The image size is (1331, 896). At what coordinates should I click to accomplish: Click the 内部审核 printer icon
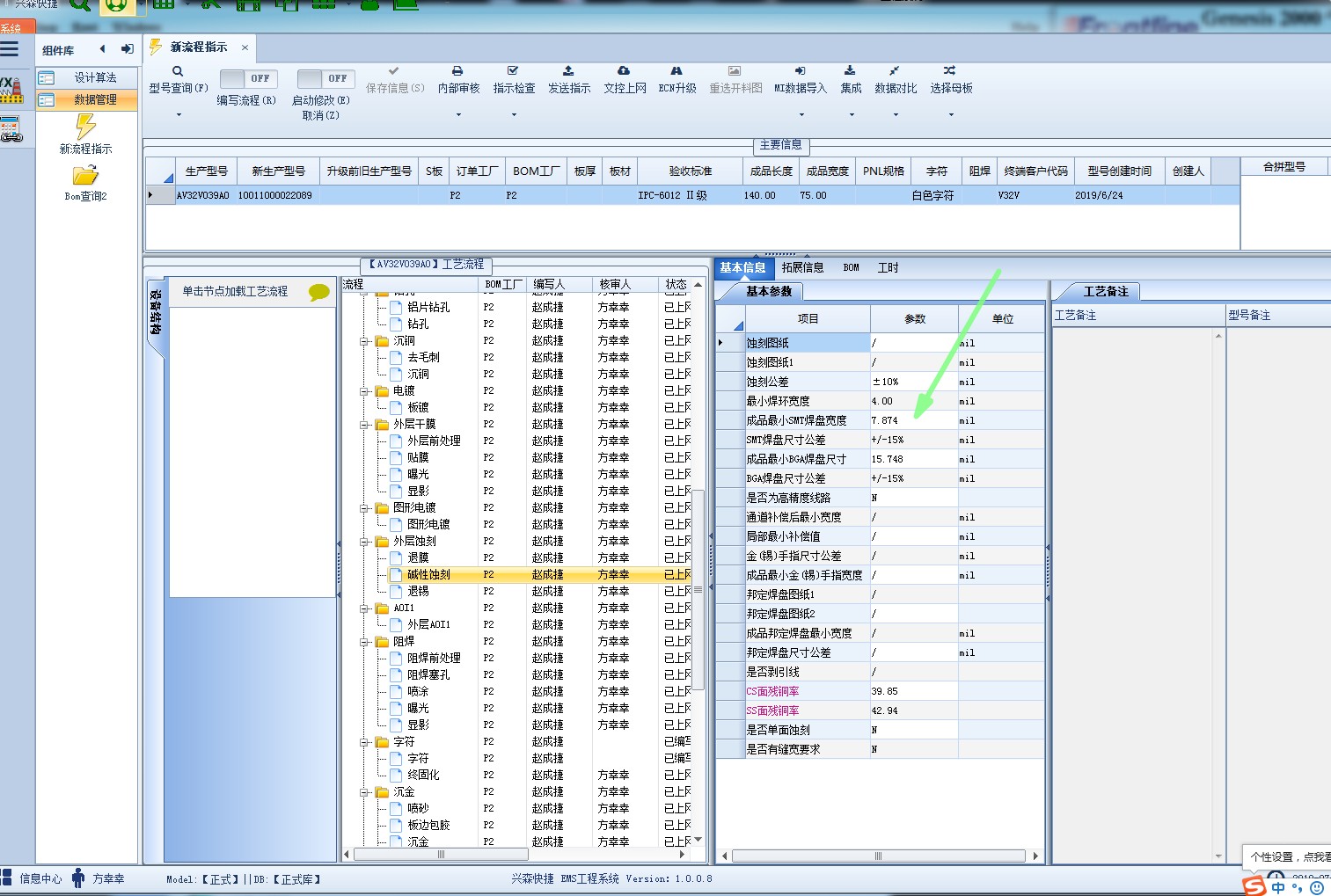457,70
